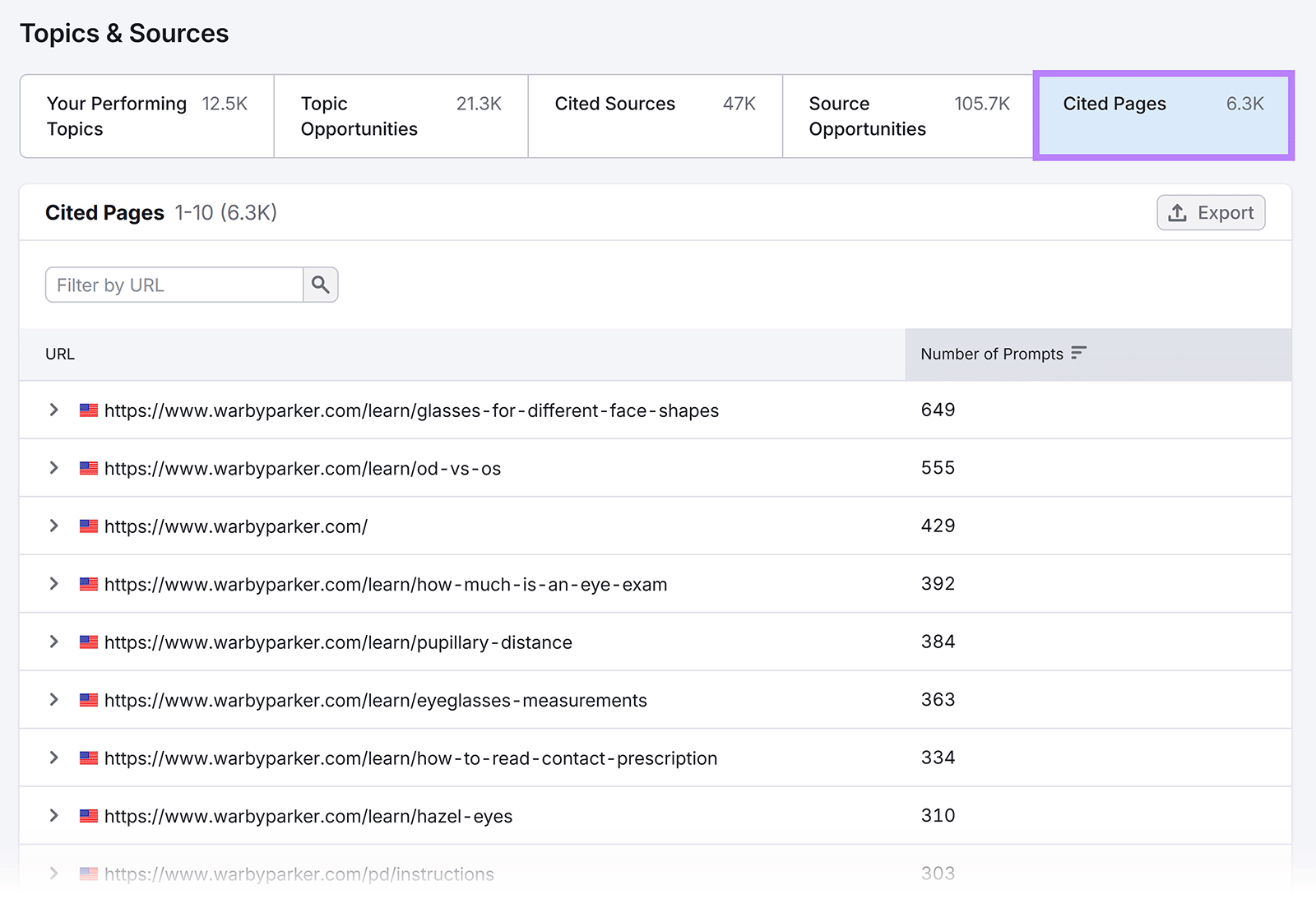
Task: Click the US flag icon for od-vs-os
Action: [89, 468]
